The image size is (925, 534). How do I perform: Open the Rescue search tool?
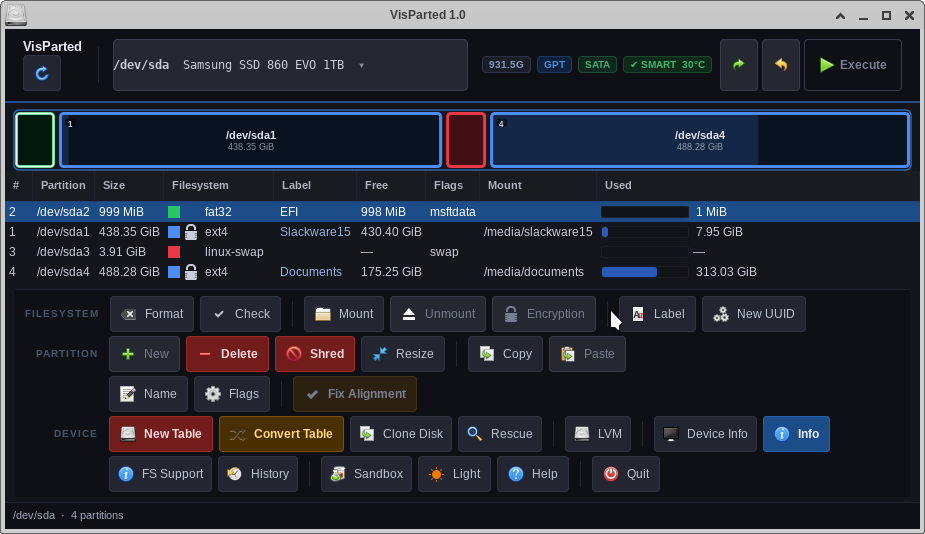pyautogui.click(x=500, y=434)
